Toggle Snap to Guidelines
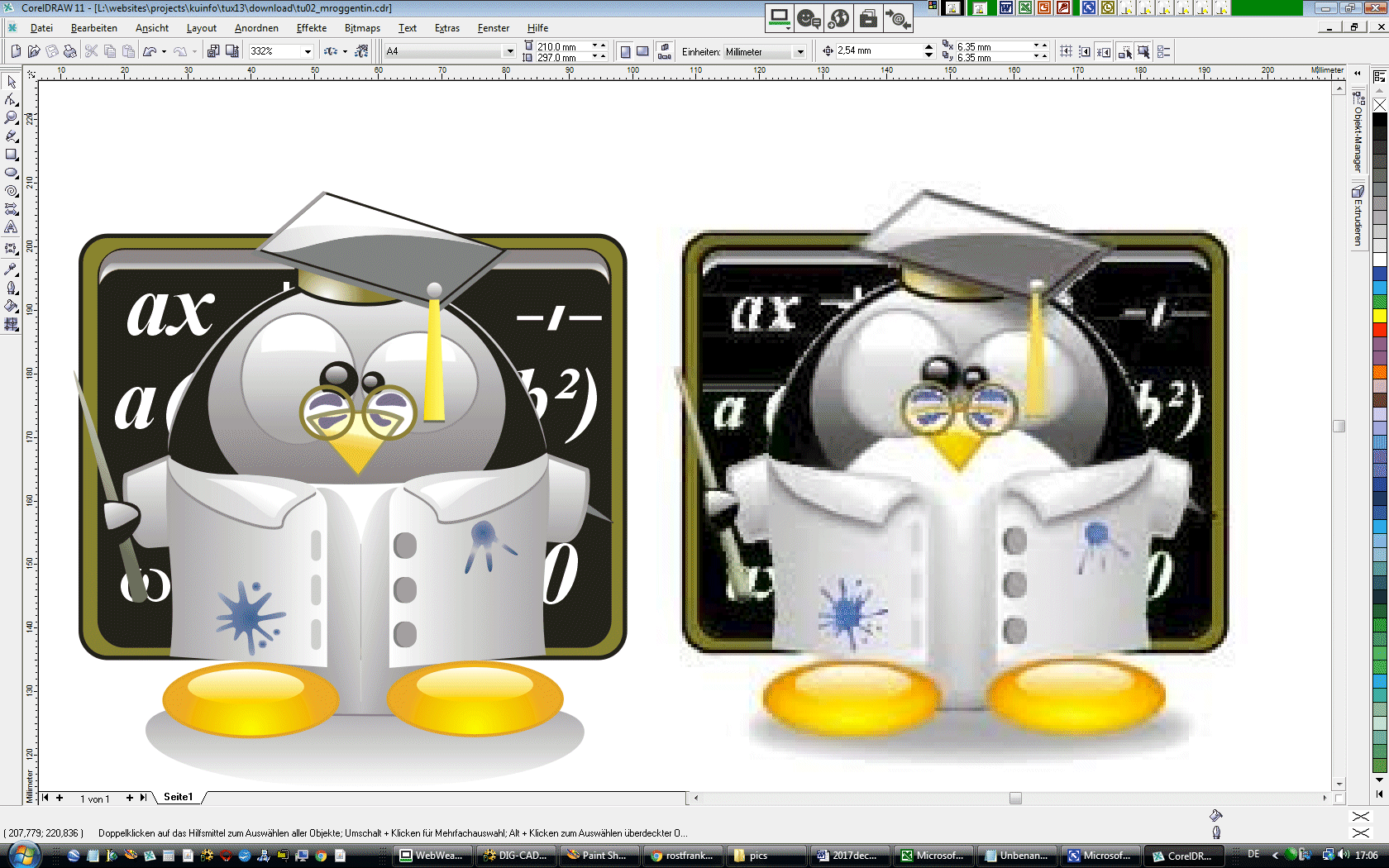 tap(1085, 51)
